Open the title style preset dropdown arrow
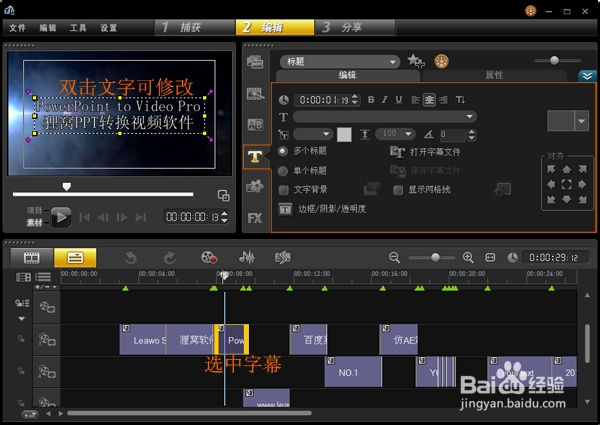 [582, 121]
